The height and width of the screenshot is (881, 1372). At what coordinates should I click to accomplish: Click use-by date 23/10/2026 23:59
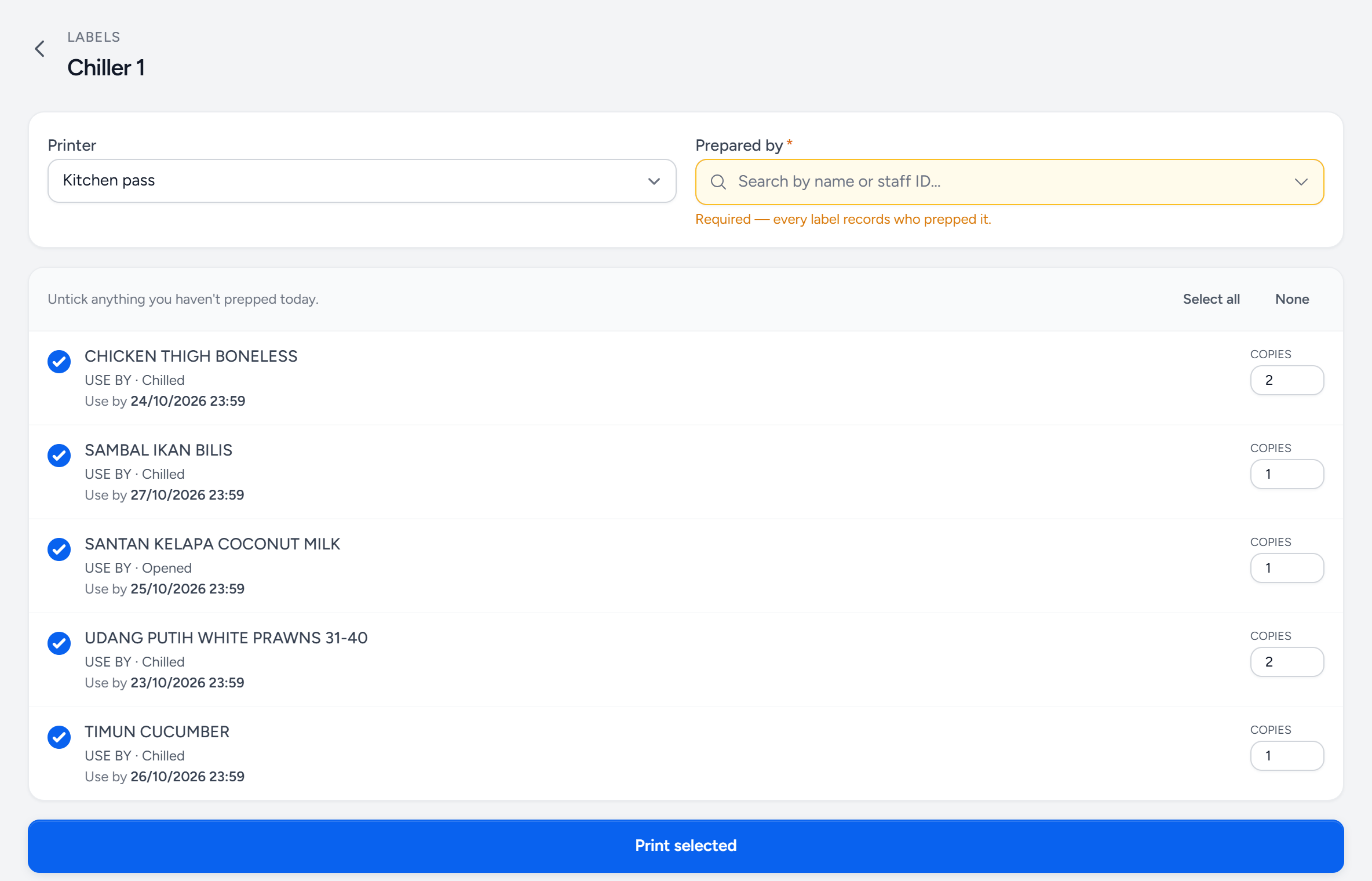tap(187, 683)
